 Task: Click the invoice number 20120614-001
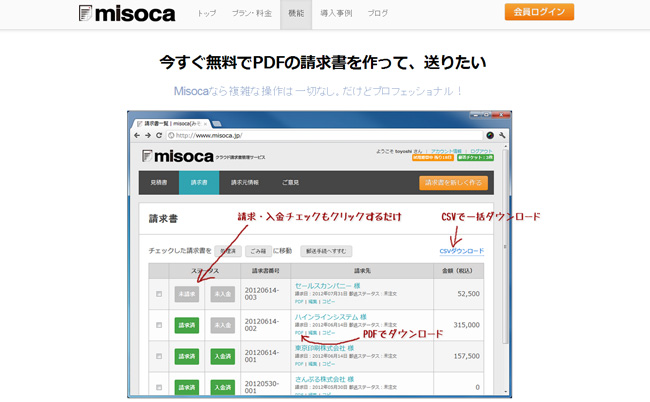coord(262,356)
